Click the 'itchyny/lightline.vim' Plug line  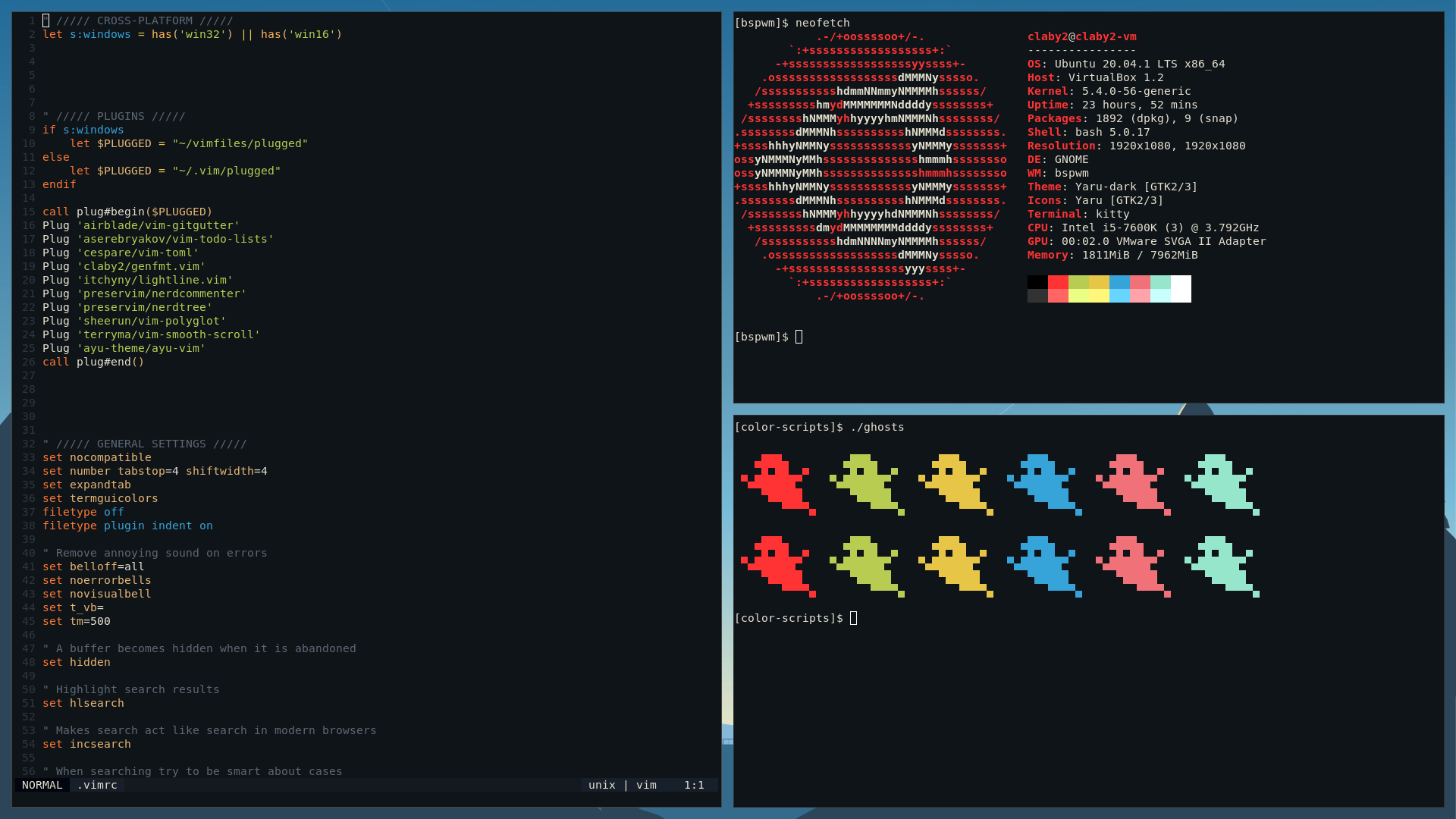(x=138, y=280)
